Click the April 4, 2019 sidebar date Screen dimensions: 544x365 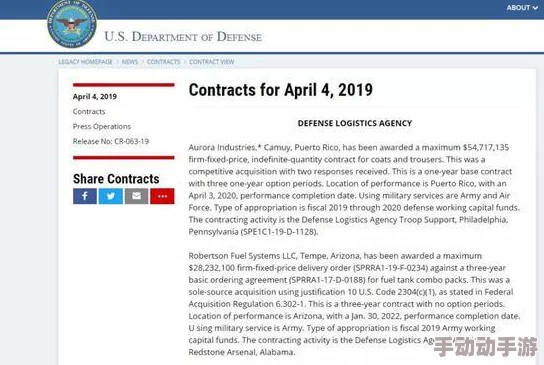[x=95, y=96]
